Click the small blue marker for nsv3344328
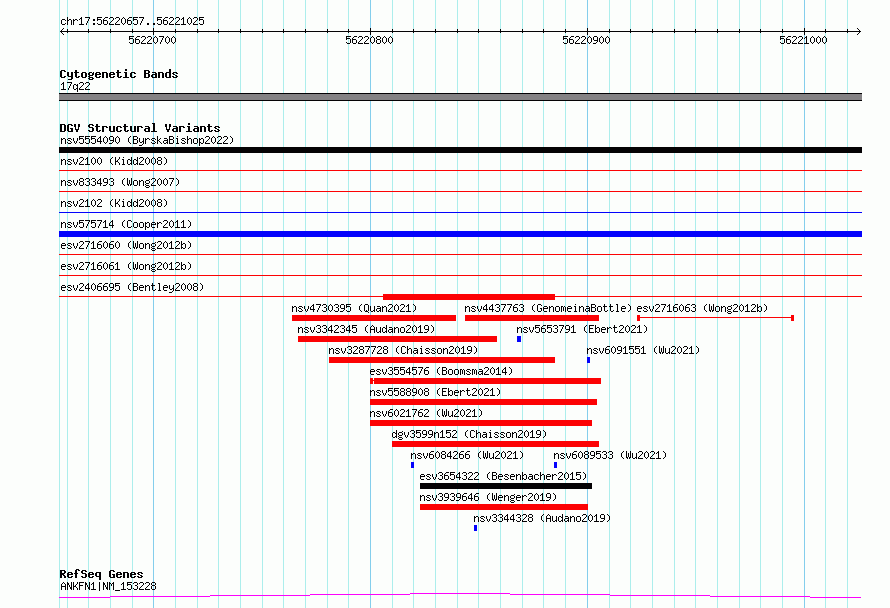The width and height of the screenshot is (890, 608). [476, 528]
